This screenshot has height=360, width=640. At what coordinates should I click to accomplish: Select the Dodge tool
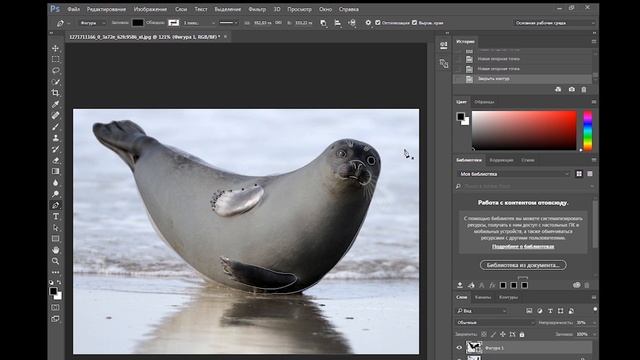pos(56,194)
